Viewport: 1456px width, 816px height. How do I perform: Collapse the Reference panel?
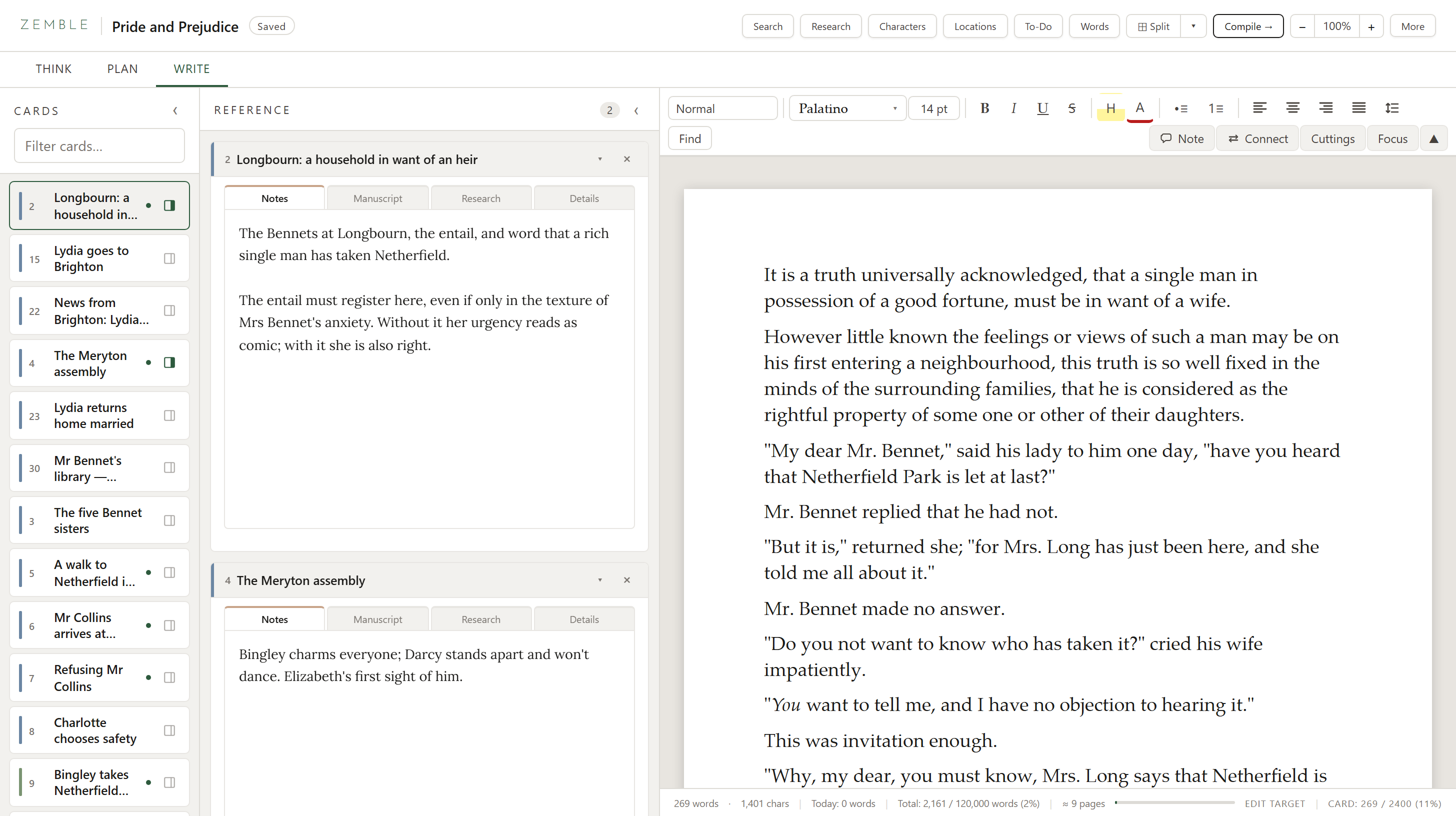[636, 111]
